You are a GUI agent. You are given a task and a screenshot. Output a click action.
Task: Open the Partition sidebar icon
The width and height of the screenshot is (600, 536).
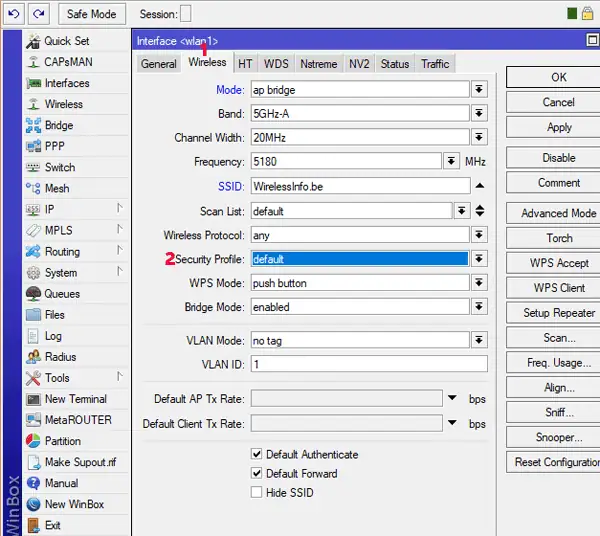coord(33,441)
